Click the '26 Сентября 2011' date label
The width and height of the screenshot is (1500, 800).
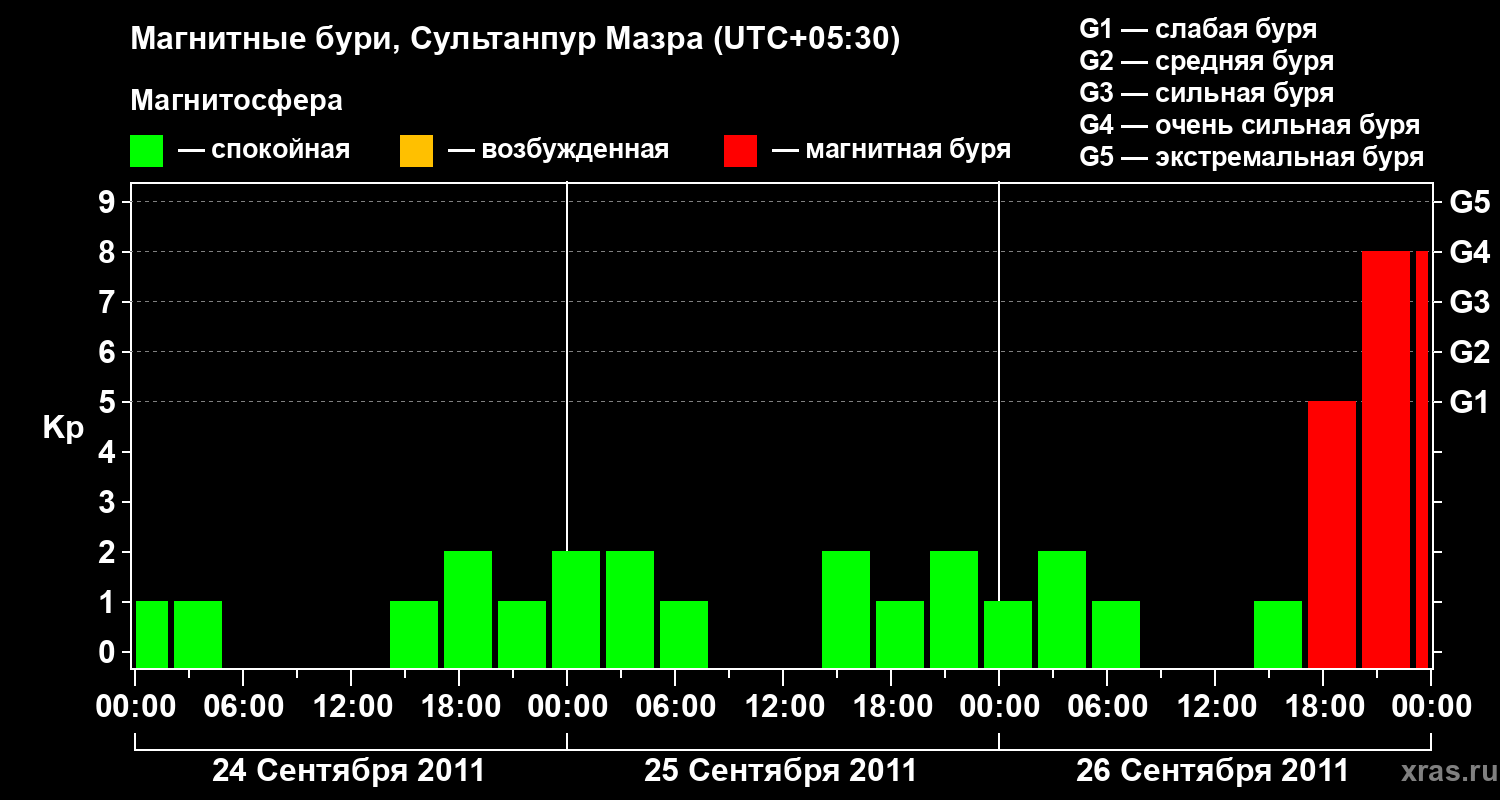pos(1213,771)
